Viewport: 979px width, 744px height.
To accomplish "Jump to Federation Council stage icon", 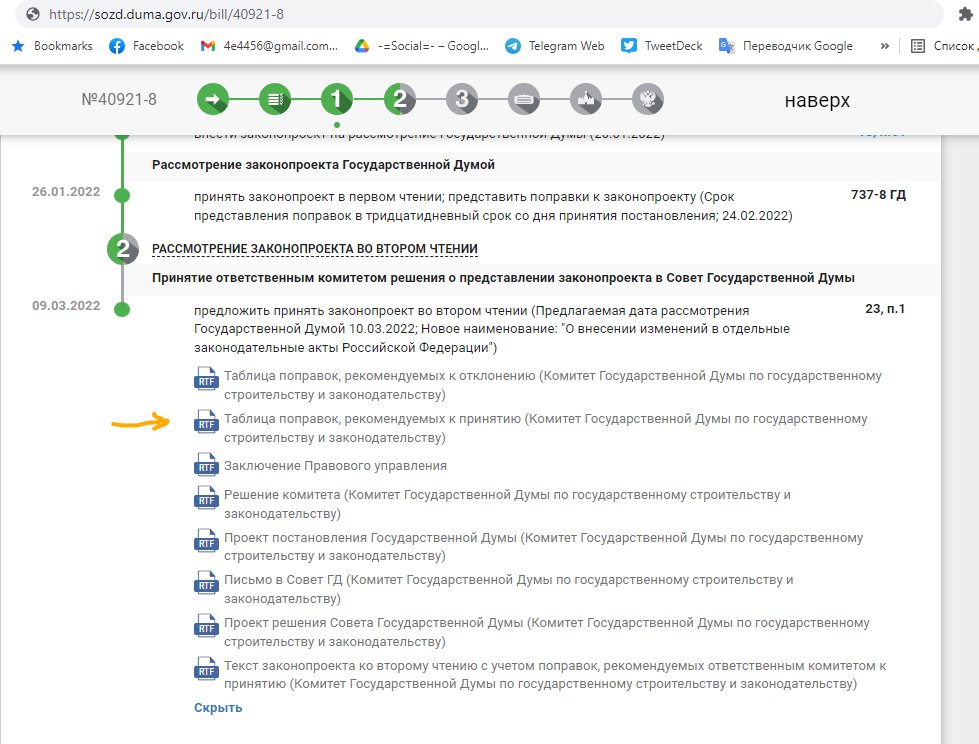I will (x=523, y=99).
